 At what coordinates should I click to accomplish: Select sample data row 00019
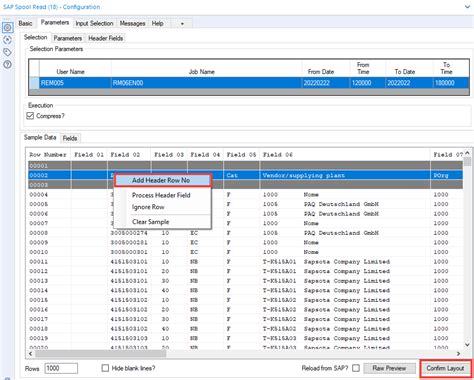coord(246,338)
